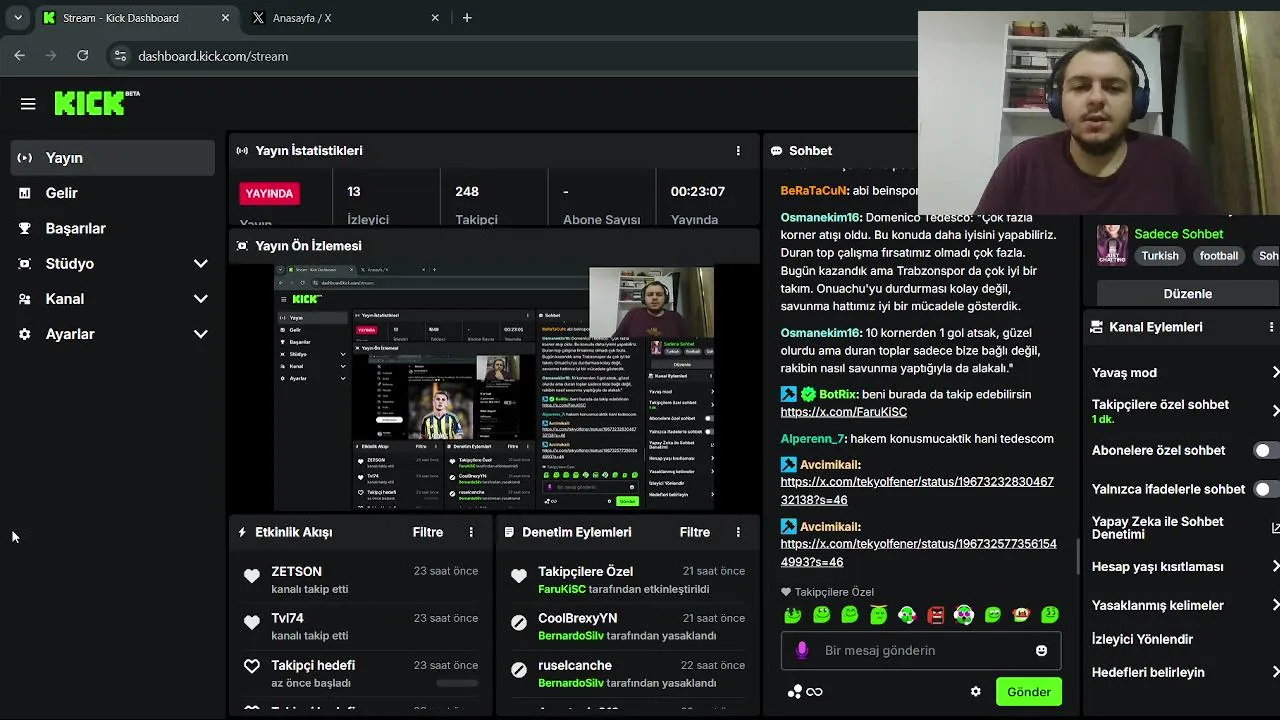Click the three-bubble icon below chat input
This screenshot has width=1280, height=720.
(794, 692)
